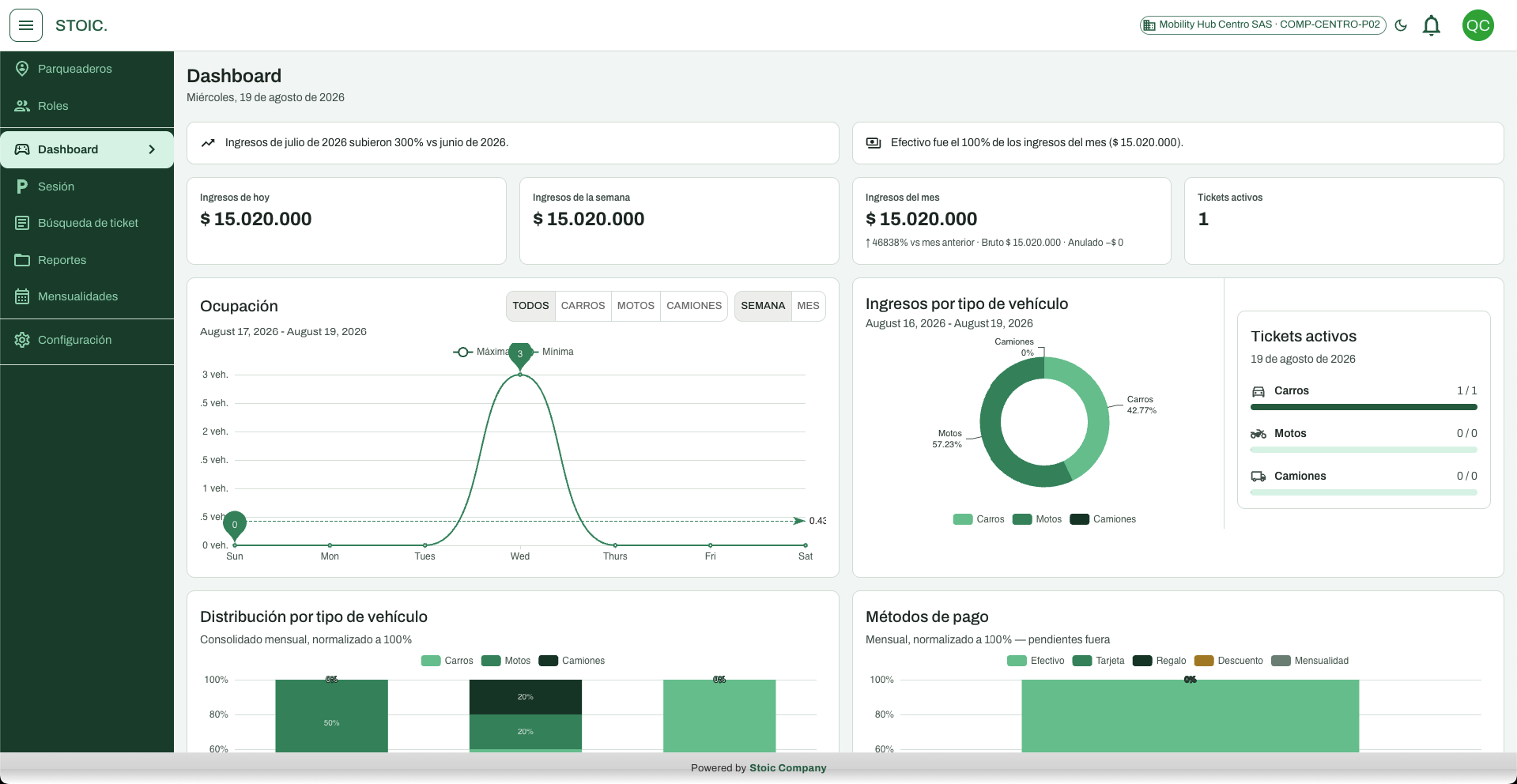Click the Wednesday peak marker labeled 3
1517x784 pixels.
520,355
